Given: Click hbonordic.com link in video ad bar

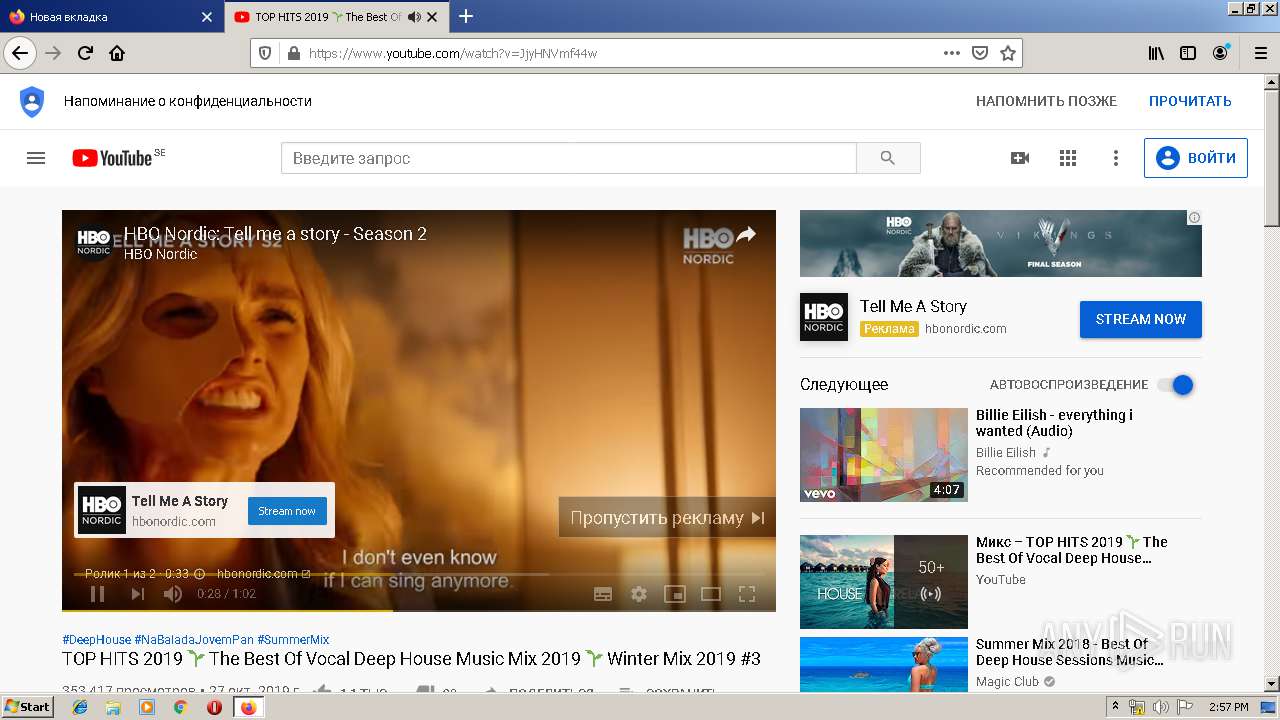Looking at the screenshot, I should coord(264,574).
